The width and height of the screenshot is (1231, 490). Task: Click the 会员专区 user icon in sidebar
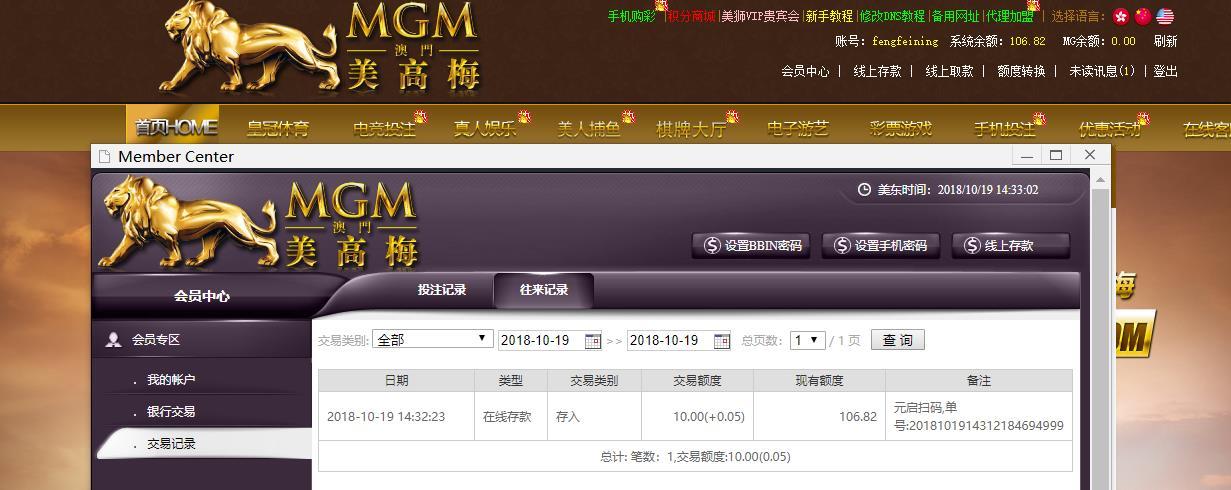click(x=113, y=340)
